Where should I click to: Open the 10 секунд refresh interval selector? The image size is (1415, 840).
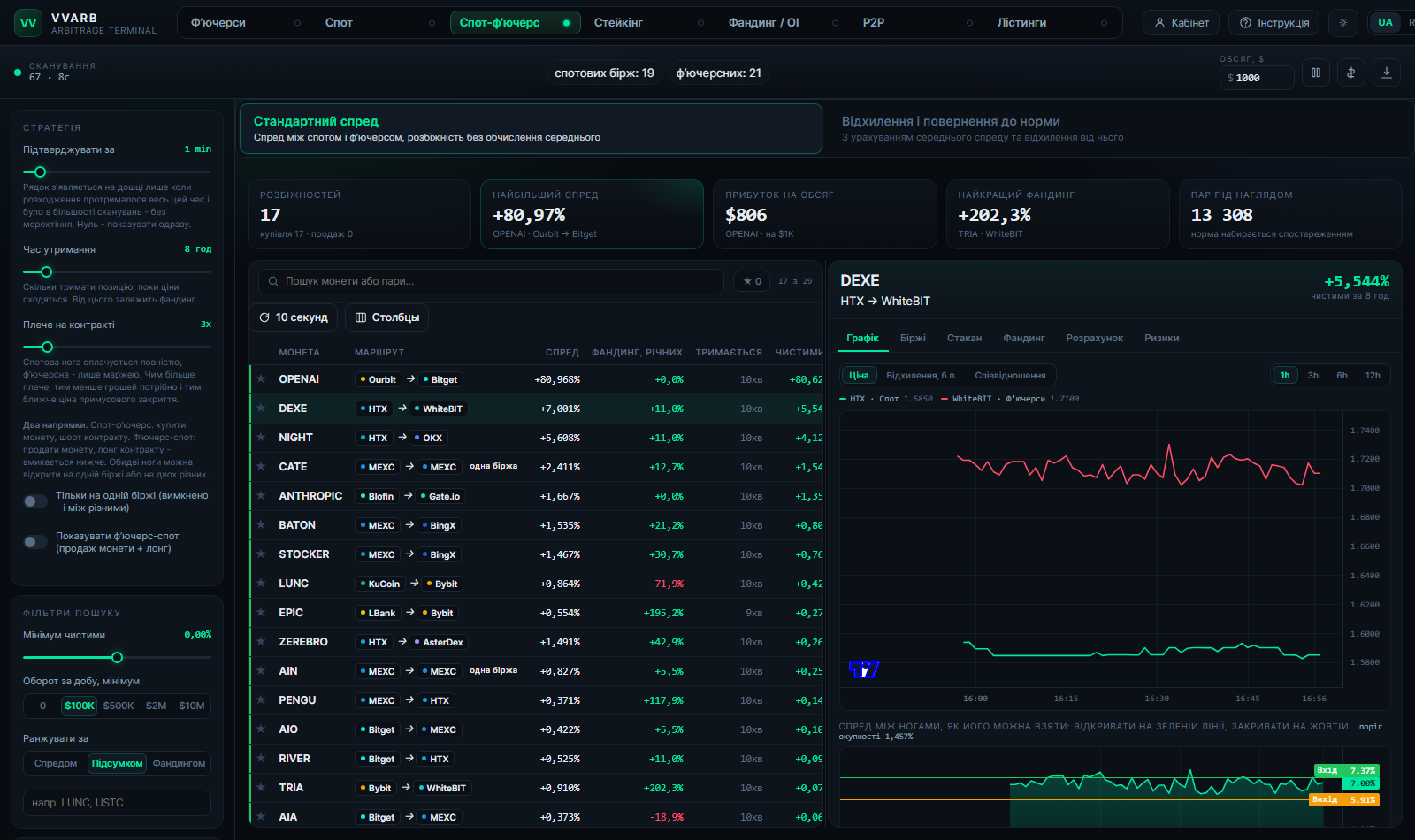pyautogui.click(x=294, y=317)
